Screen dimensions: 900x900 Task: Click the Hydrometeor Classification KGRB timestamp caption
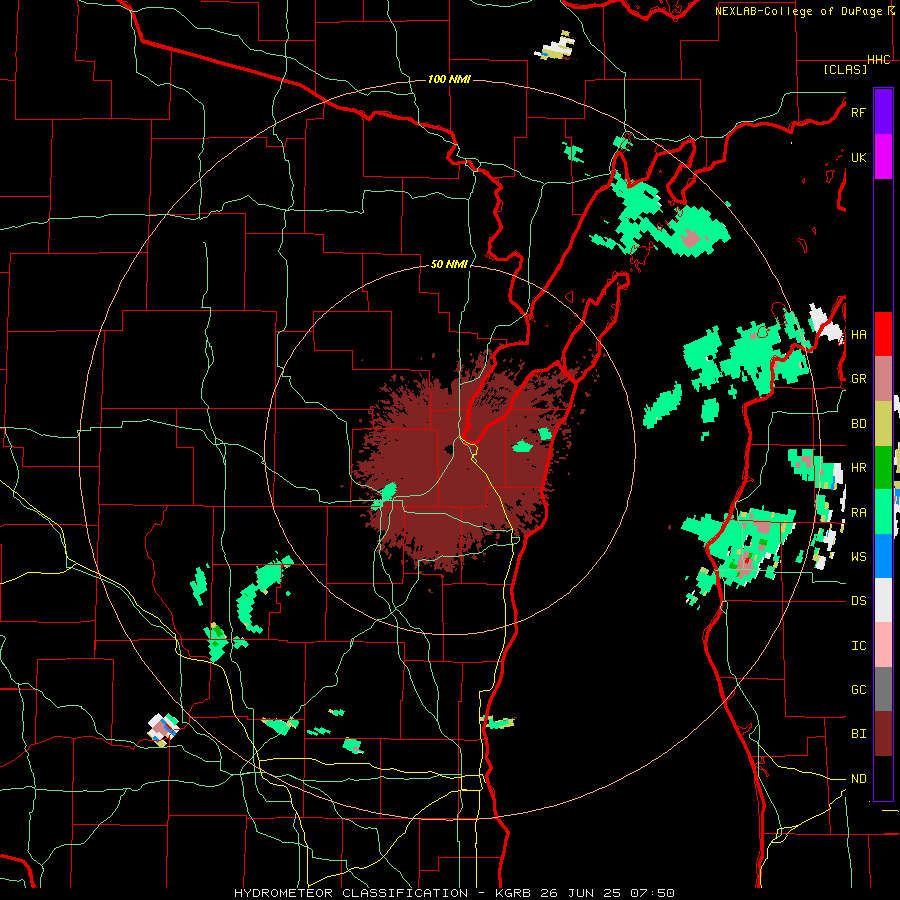(x=454, y=893)
